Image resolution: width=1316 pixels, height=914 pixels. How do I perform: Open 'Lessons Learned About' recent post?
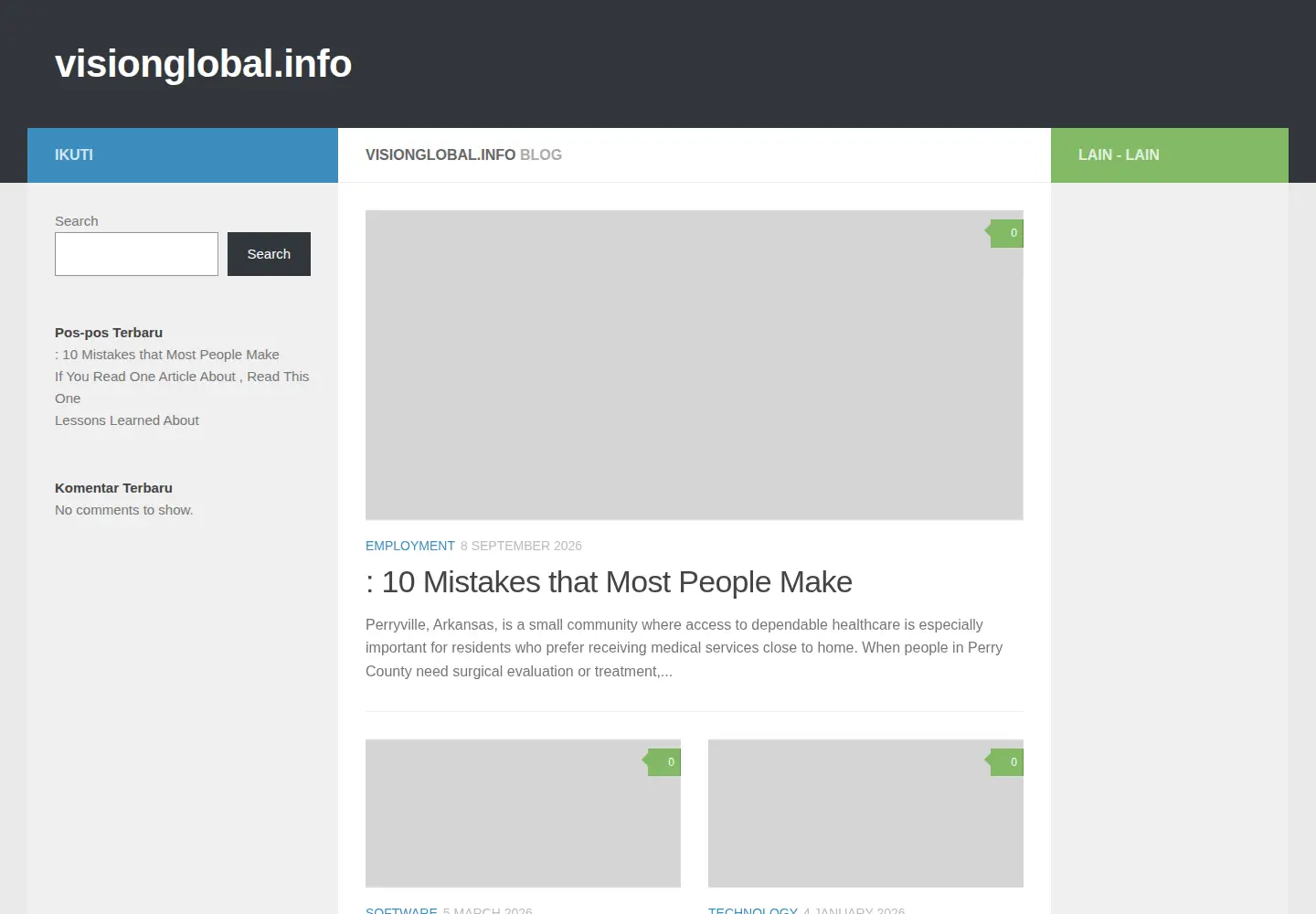click(x=127, y=420)
